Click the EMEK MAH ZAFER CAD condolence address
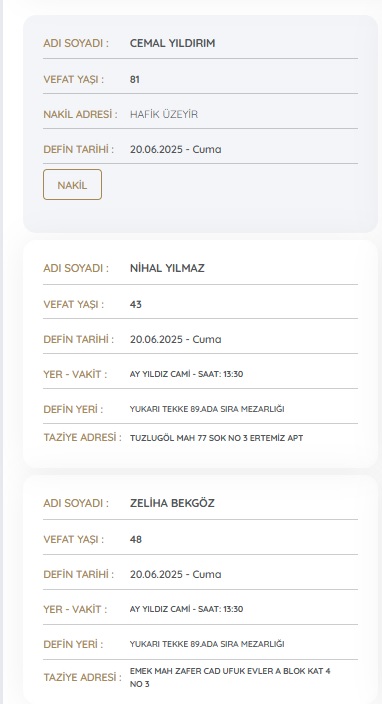This screenshot has width=382, height=704. 230,678
